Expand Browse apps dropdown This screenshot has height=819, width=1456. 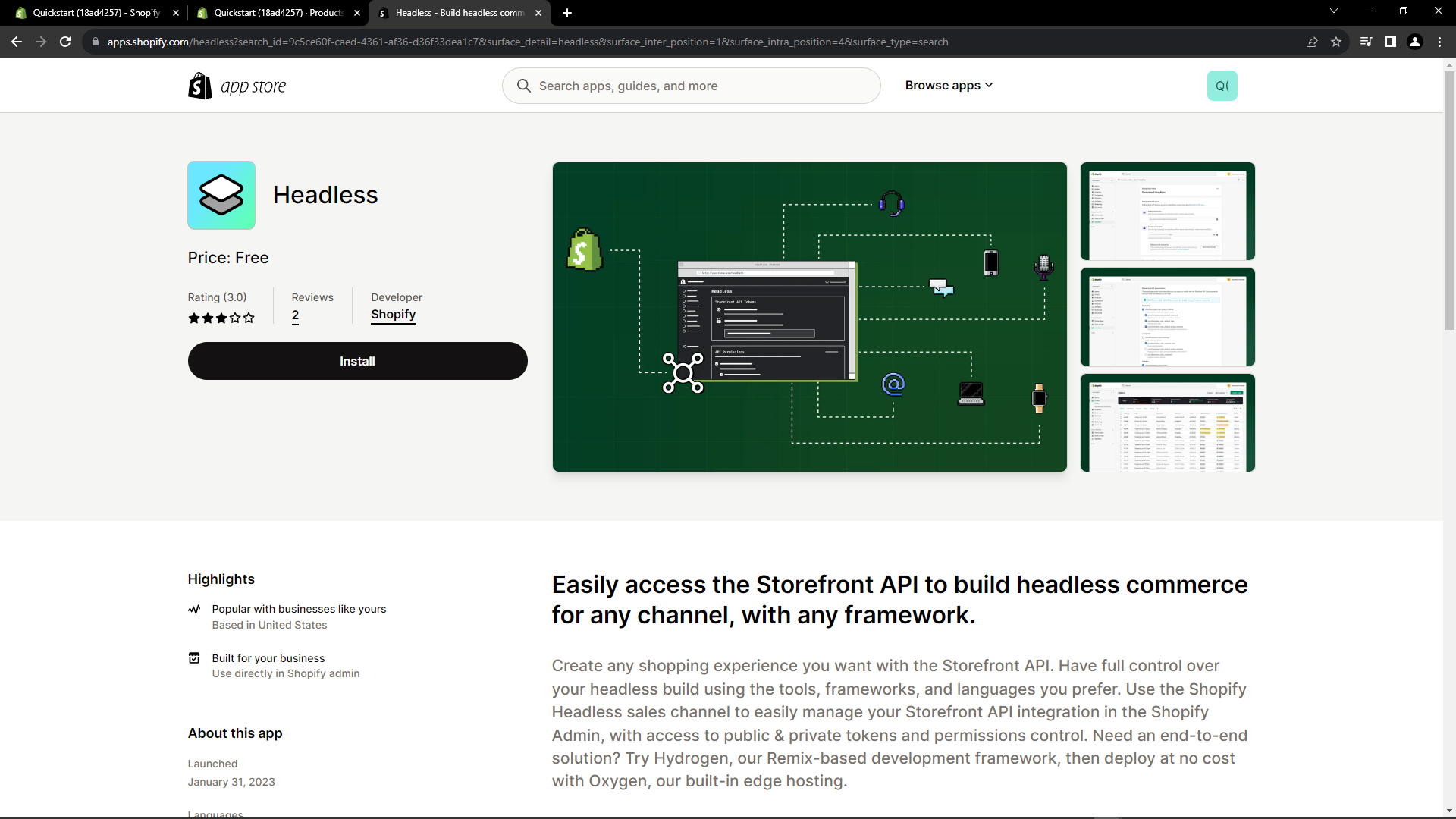click(x=949, y=86)
